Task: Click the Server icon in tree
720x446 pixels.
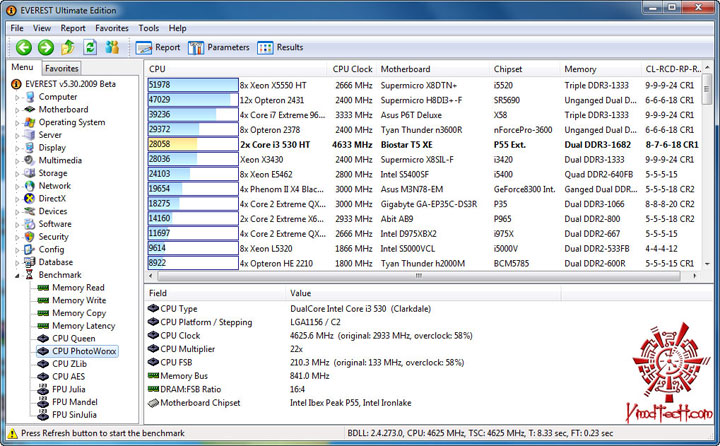Action: [x=30, y=135]
